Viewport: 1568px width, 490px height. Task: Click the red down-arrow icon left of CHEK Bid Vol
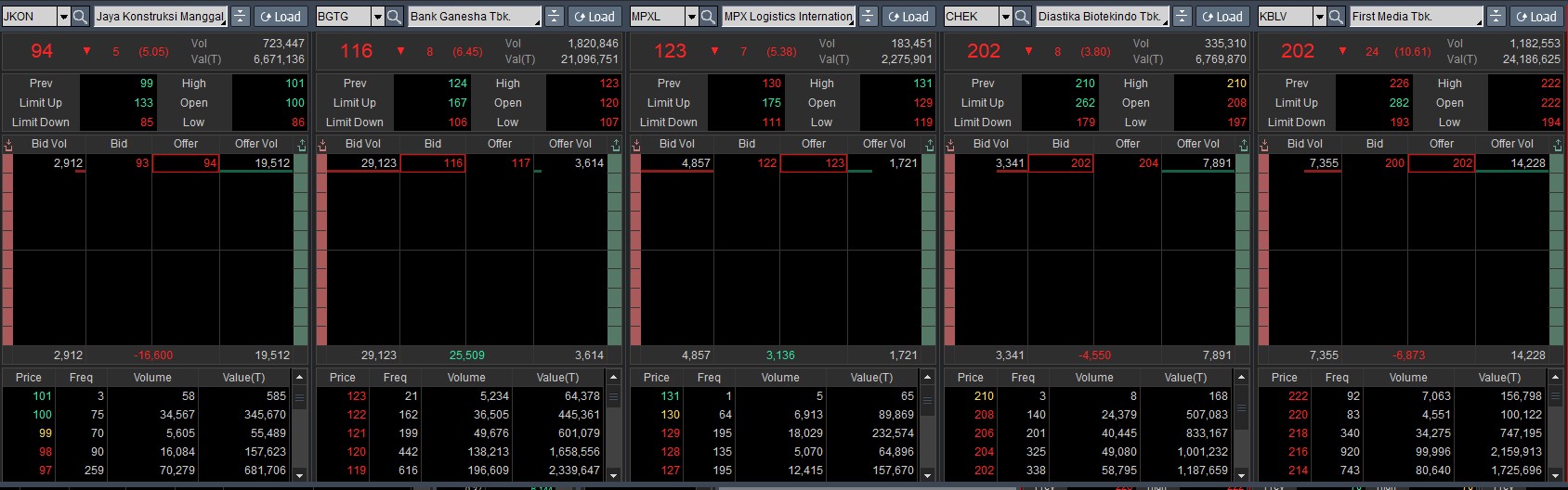coord(950,144)
